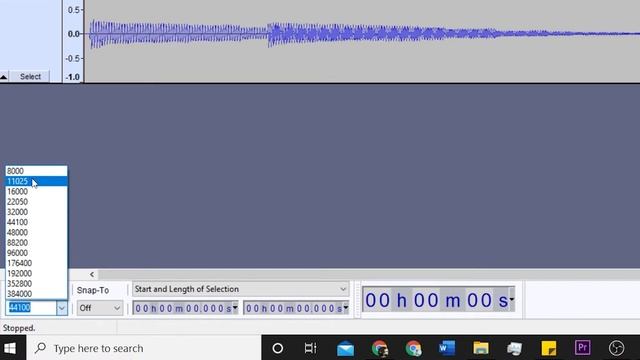Open Task View on the taskbar
Viewport: 640px width, 360px height.
click(x=311, y=348)
